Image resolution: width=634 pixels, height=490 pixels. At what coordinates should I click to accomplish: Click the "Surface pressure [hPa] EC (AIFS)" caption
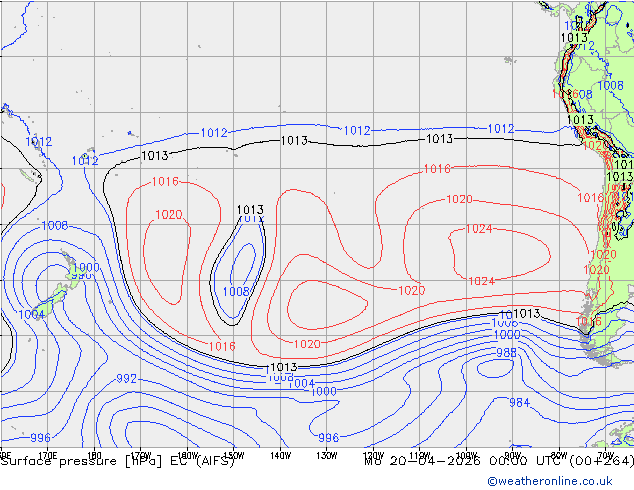pos(118,461)
